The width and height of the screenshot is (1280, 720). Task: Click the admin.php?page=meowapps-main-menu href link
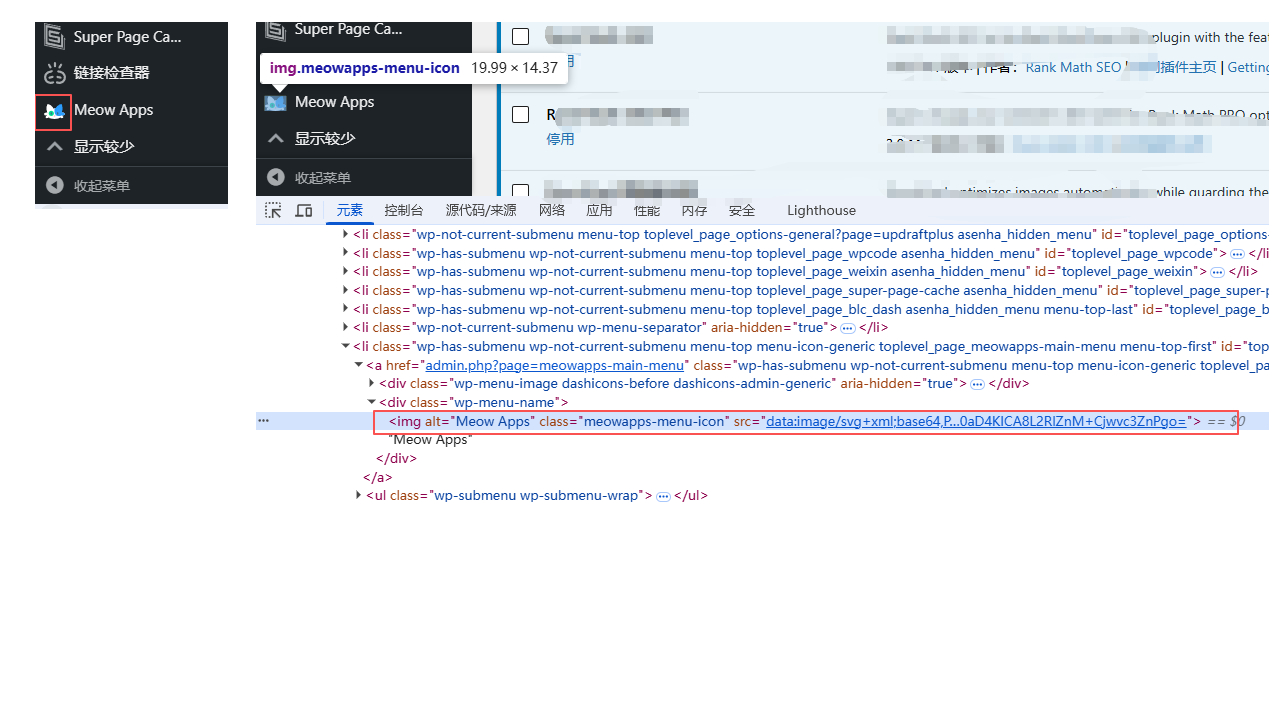(x=555, y=365)
